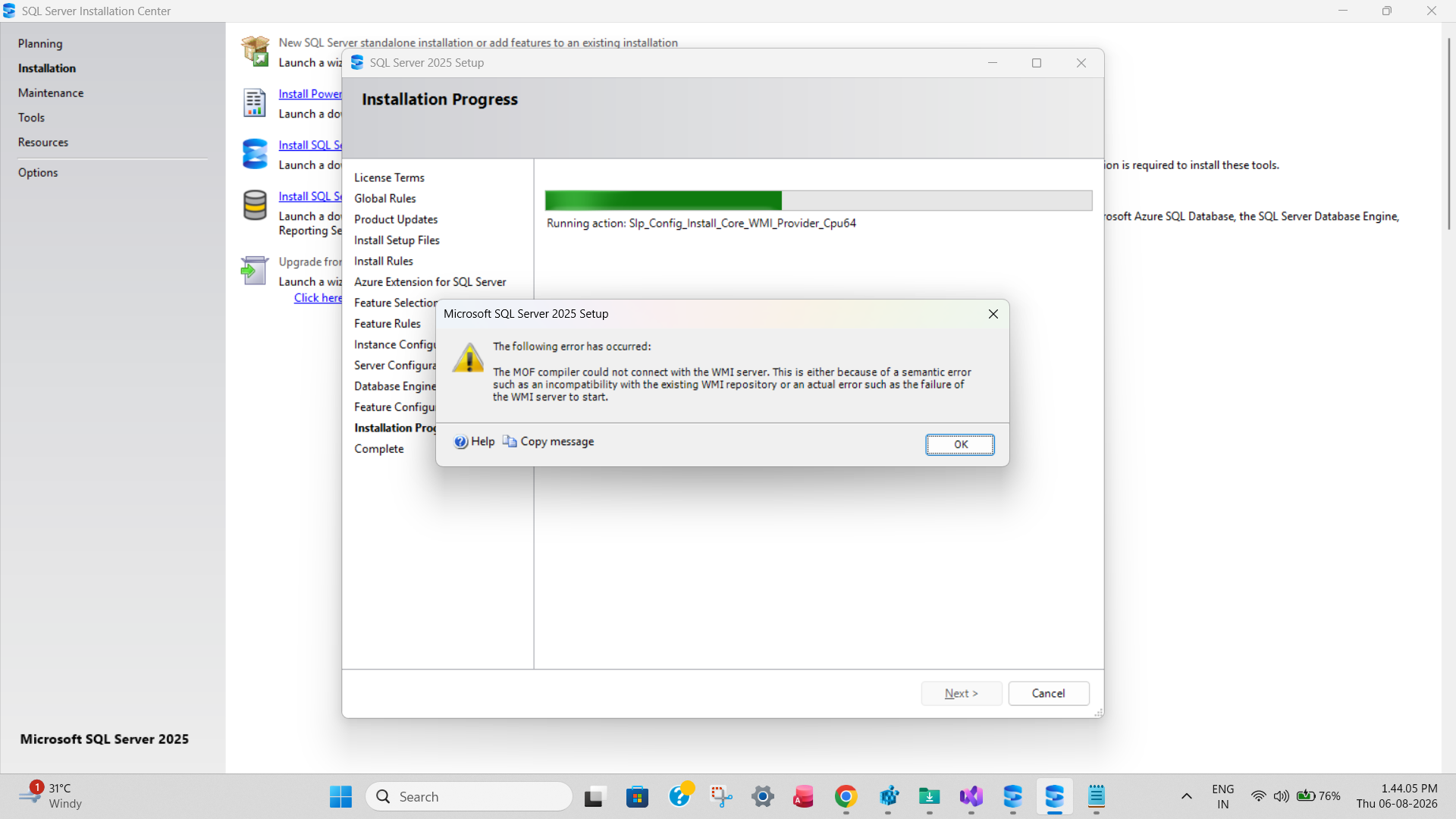Select Options in the left navigation
This screenshot has width=1456, height=819.
click(38, 173)
